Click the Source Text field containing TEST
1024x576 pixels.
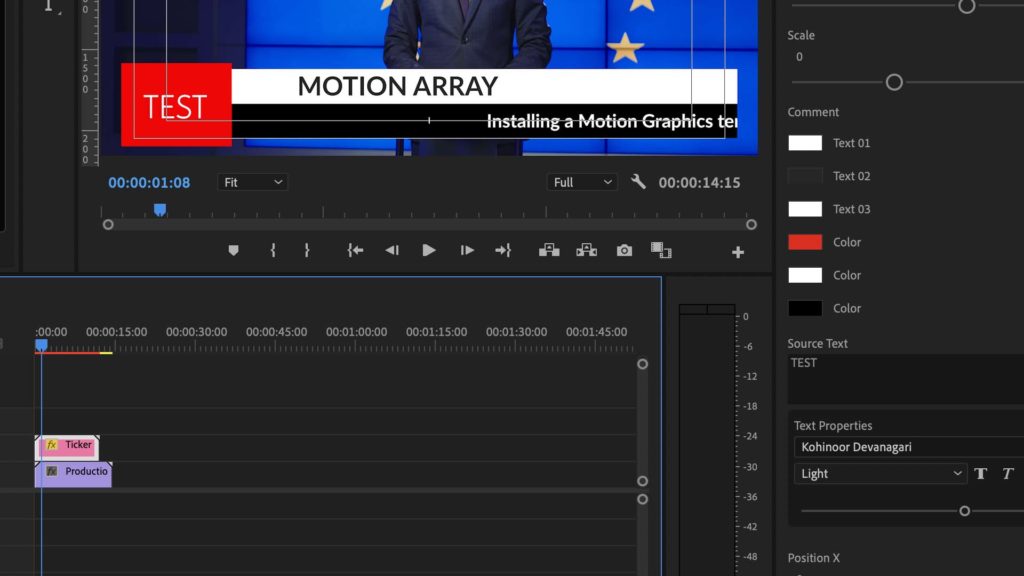[900, 377]
